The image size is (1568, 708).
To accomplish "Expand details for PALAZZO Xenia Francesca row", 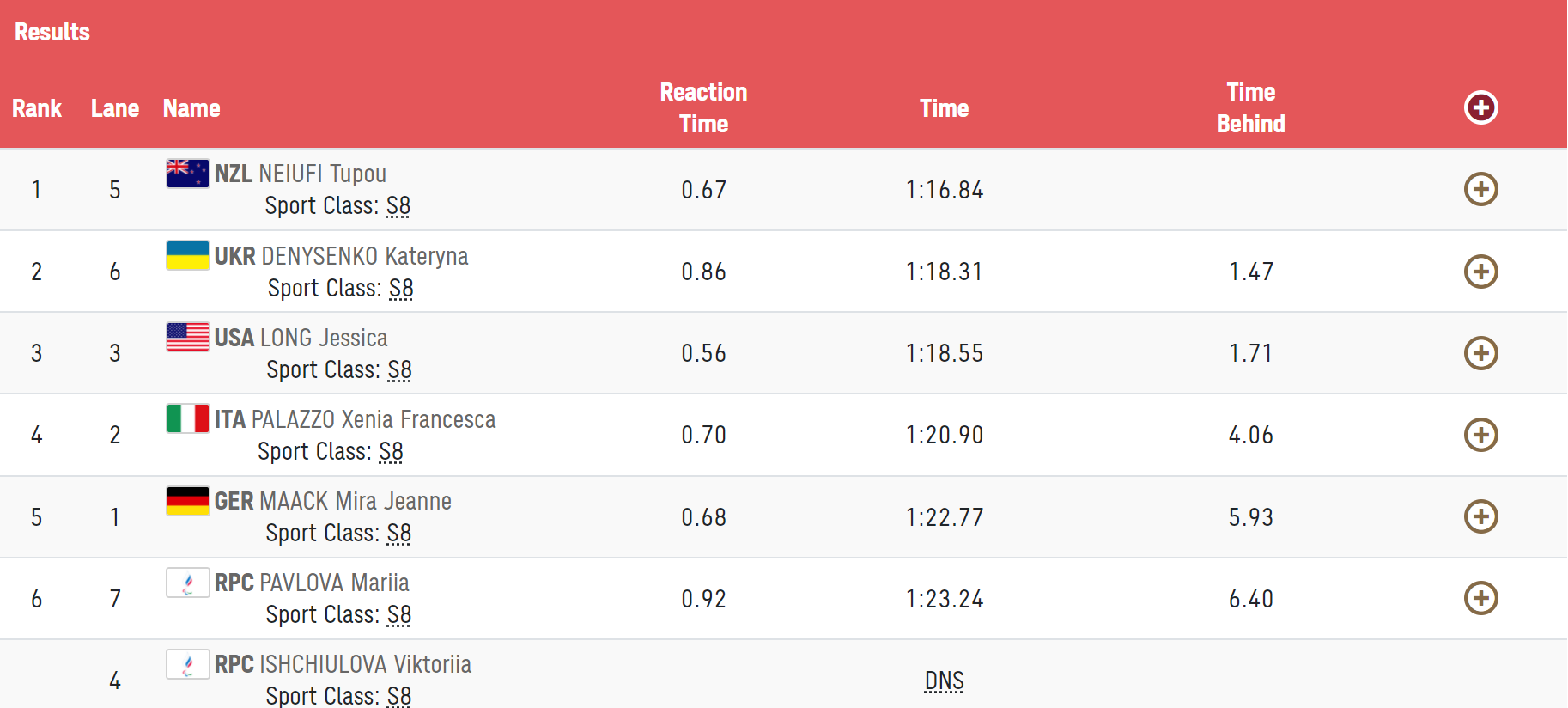I will [1480, 435].
